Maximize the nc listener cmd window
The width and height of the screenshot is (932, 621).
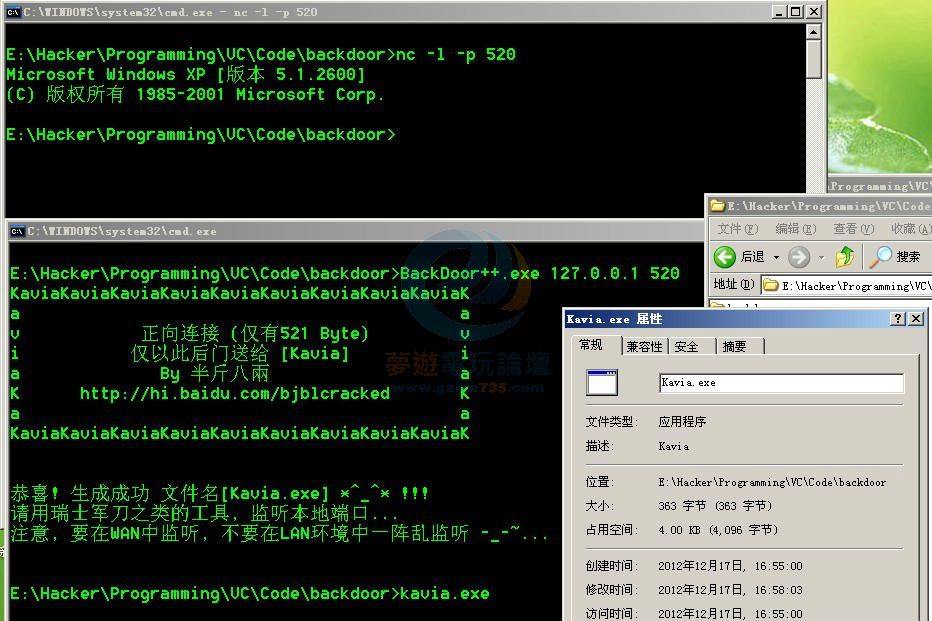click(x=796, y=11)
